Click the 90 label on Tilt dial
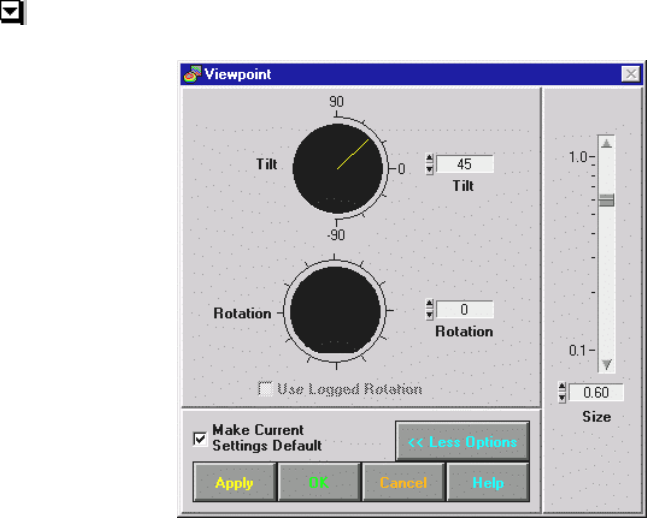The image size is (647, 518). (336, 102)
